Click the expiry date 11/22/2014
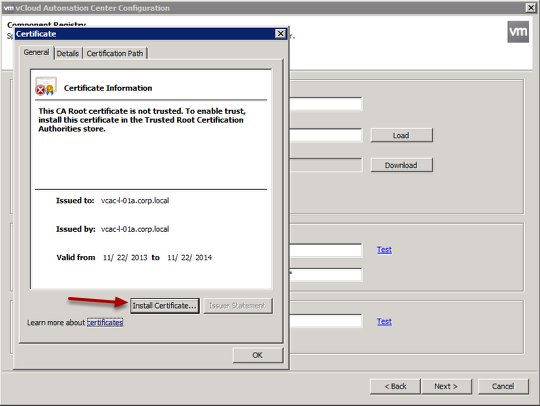The height and width of the screenshot is (406, 540). click(189, 258)
